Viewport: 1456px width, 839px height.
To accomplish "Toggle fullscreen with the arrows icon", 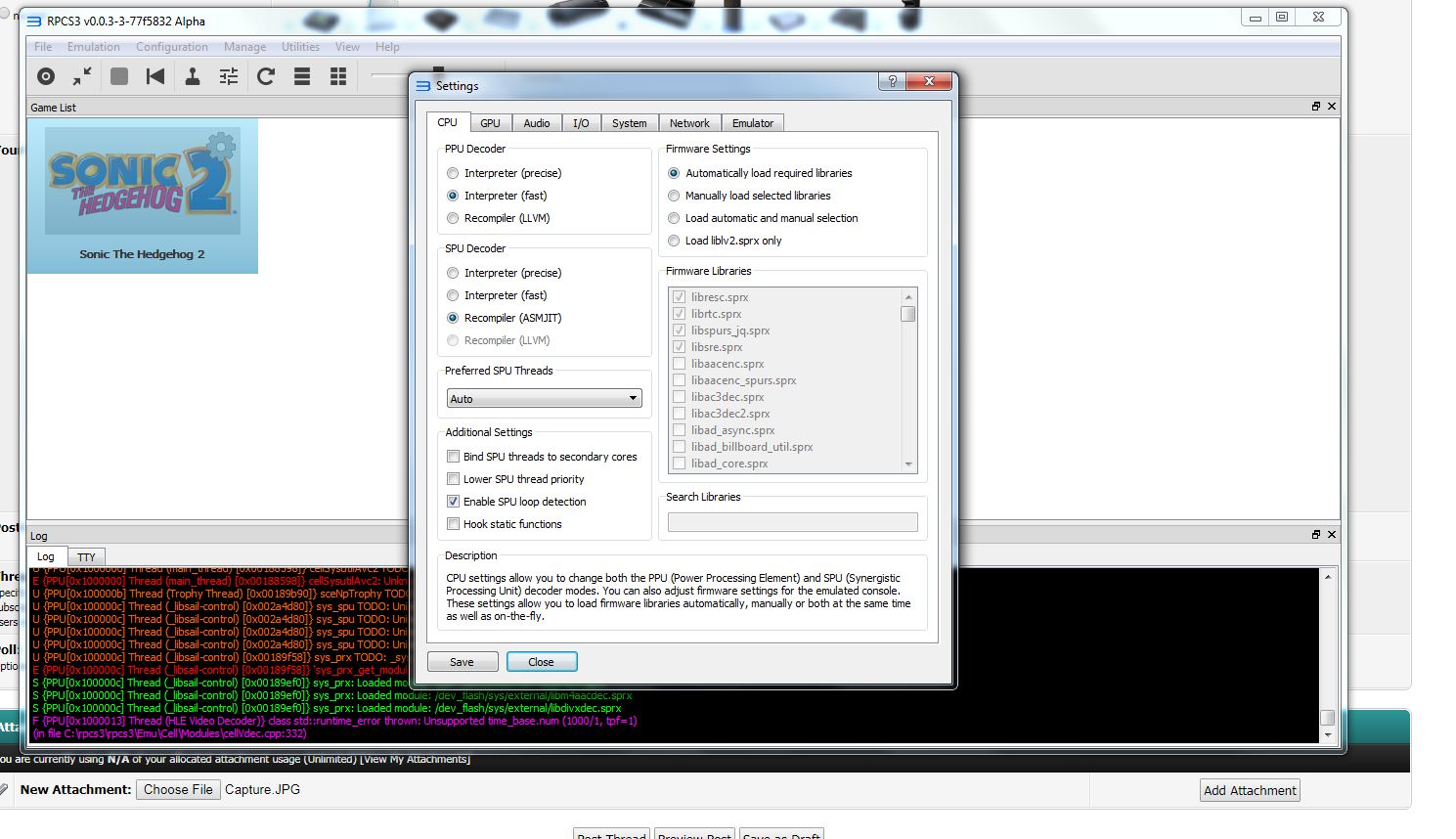I will 82,76.
